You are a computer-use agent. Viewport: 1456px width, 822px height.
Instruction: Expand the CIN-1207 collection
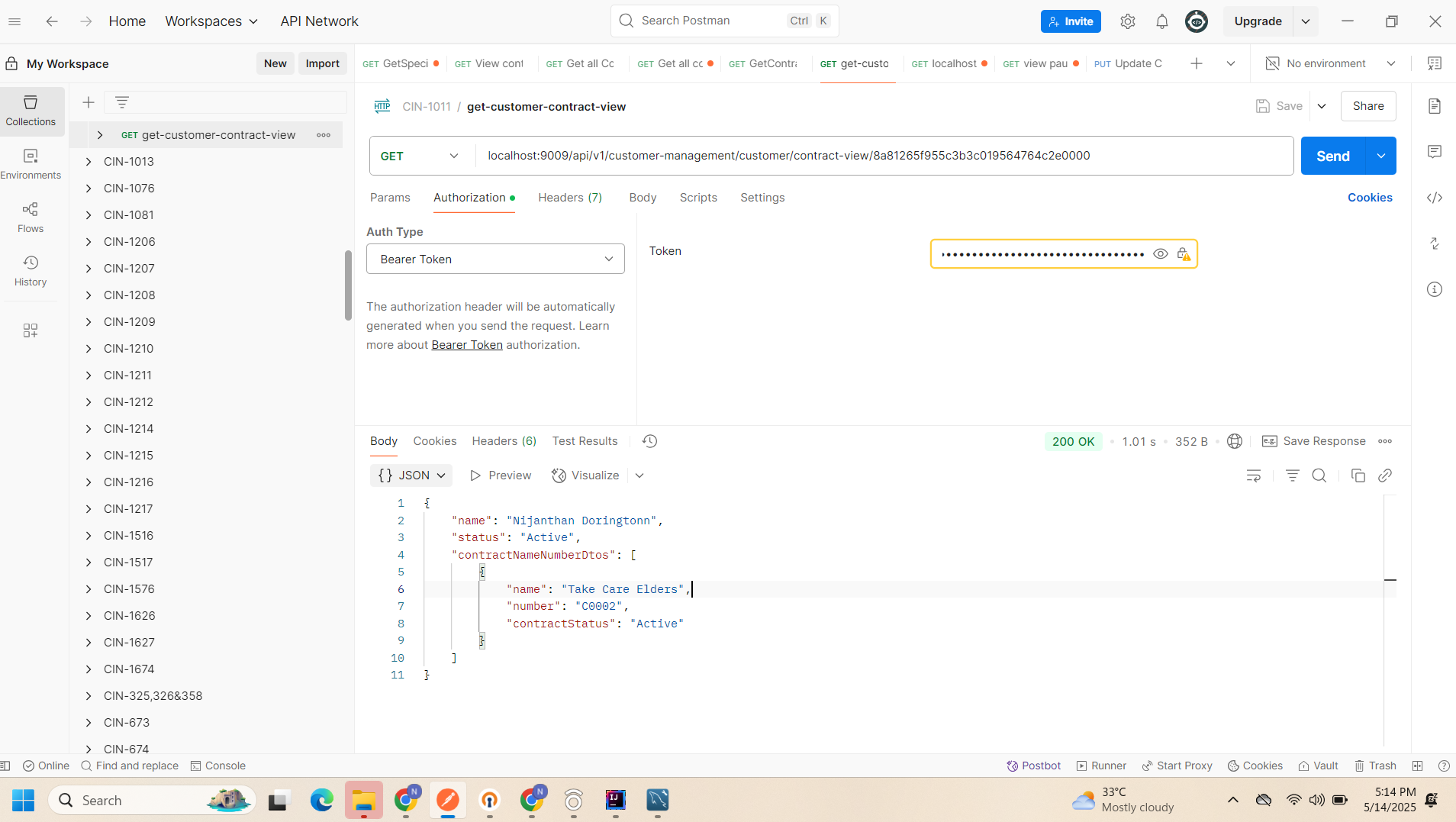point(89,269)
